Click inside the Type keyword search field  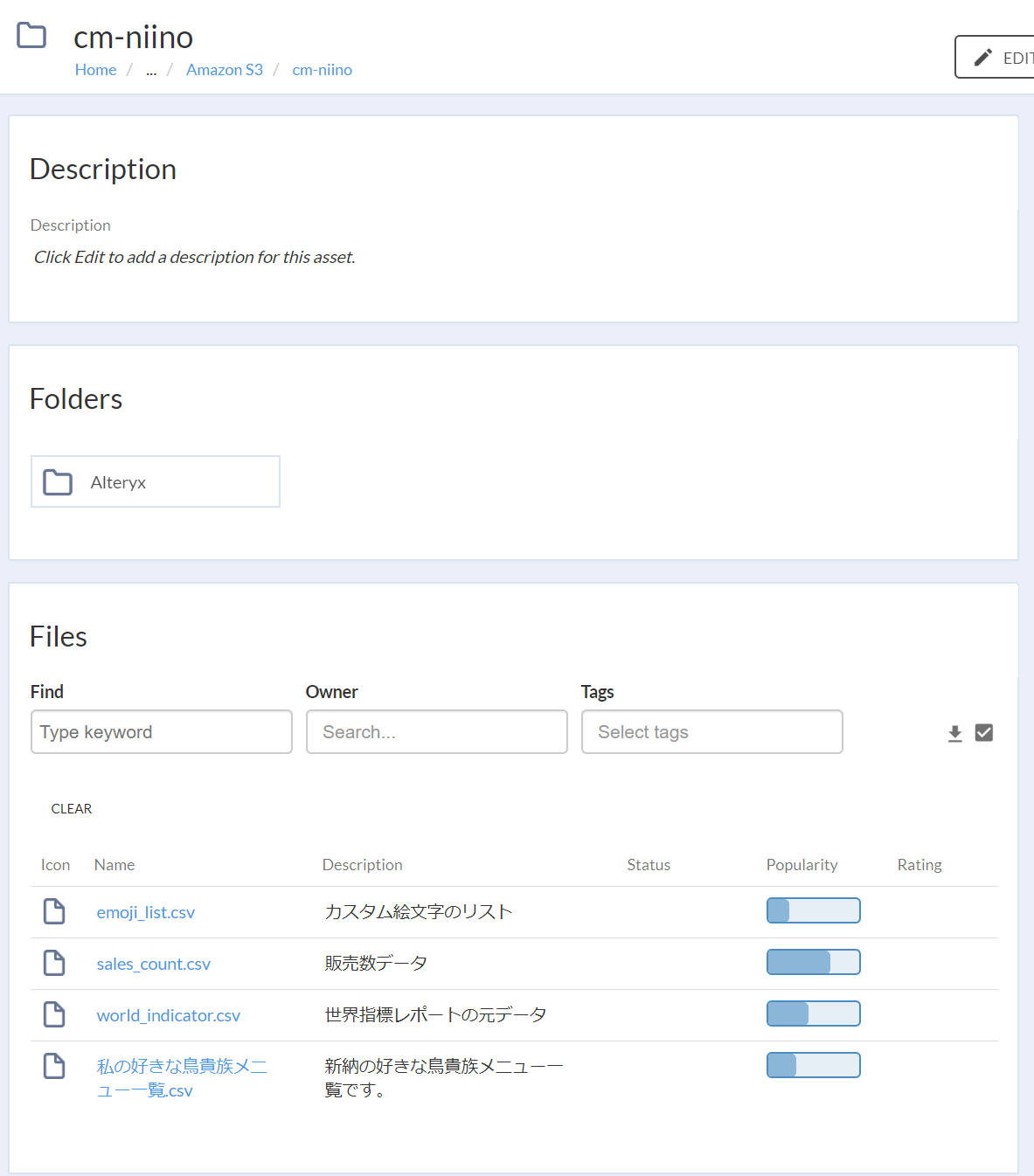(161, 731)
